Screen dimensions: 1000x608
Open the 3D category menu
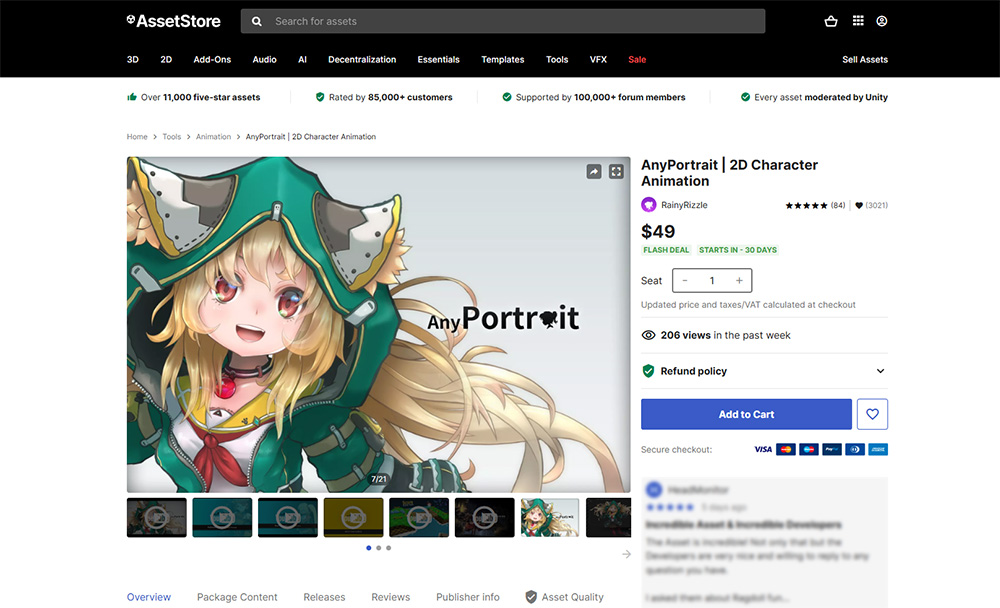tap(133, 59)
